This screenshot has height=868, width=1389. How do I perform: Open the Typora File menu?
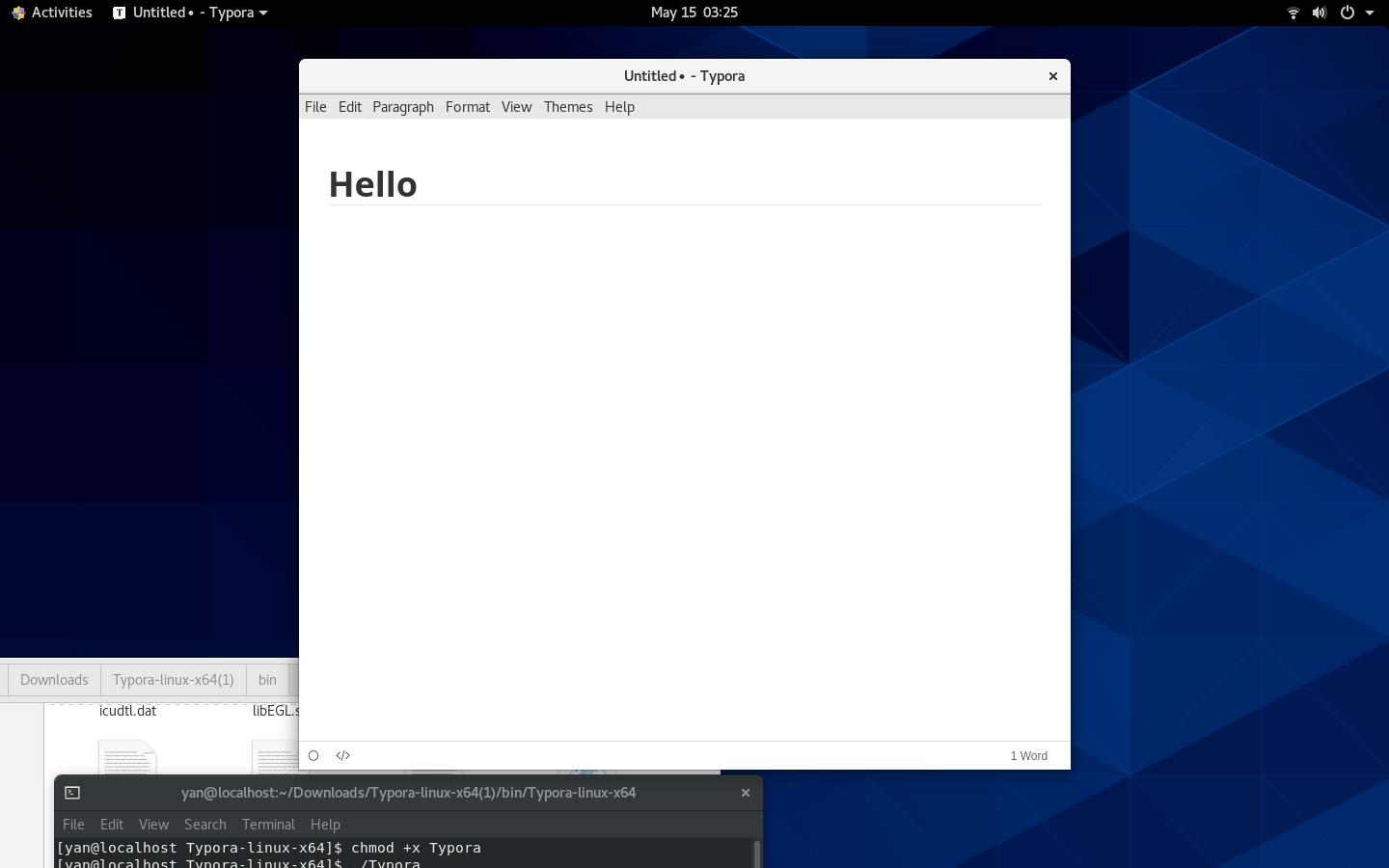click(x=315, y=107)
